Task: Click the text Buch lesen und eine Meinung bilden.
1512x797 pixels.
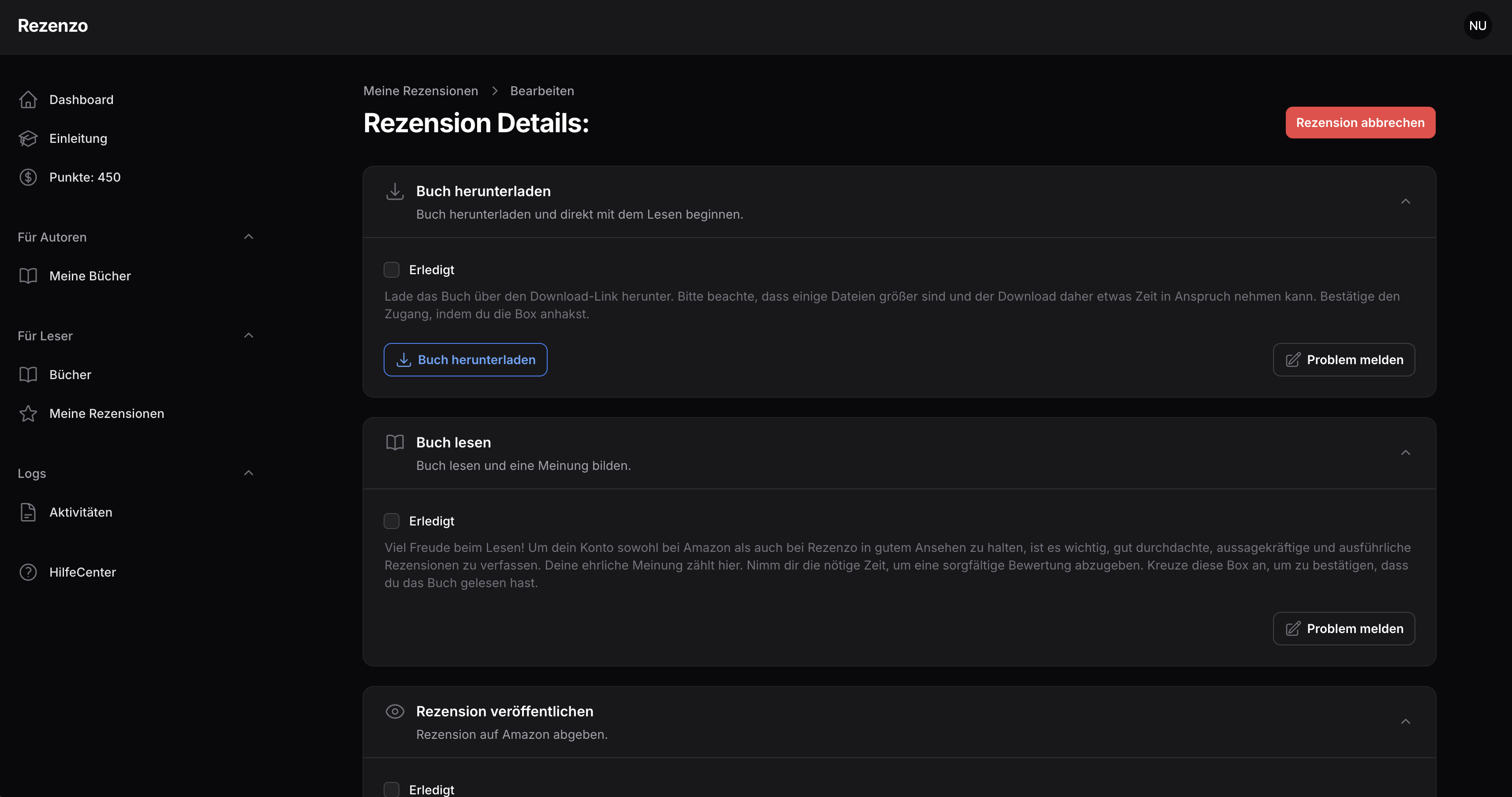Action: pyautogui.click(x=523, y=466)
